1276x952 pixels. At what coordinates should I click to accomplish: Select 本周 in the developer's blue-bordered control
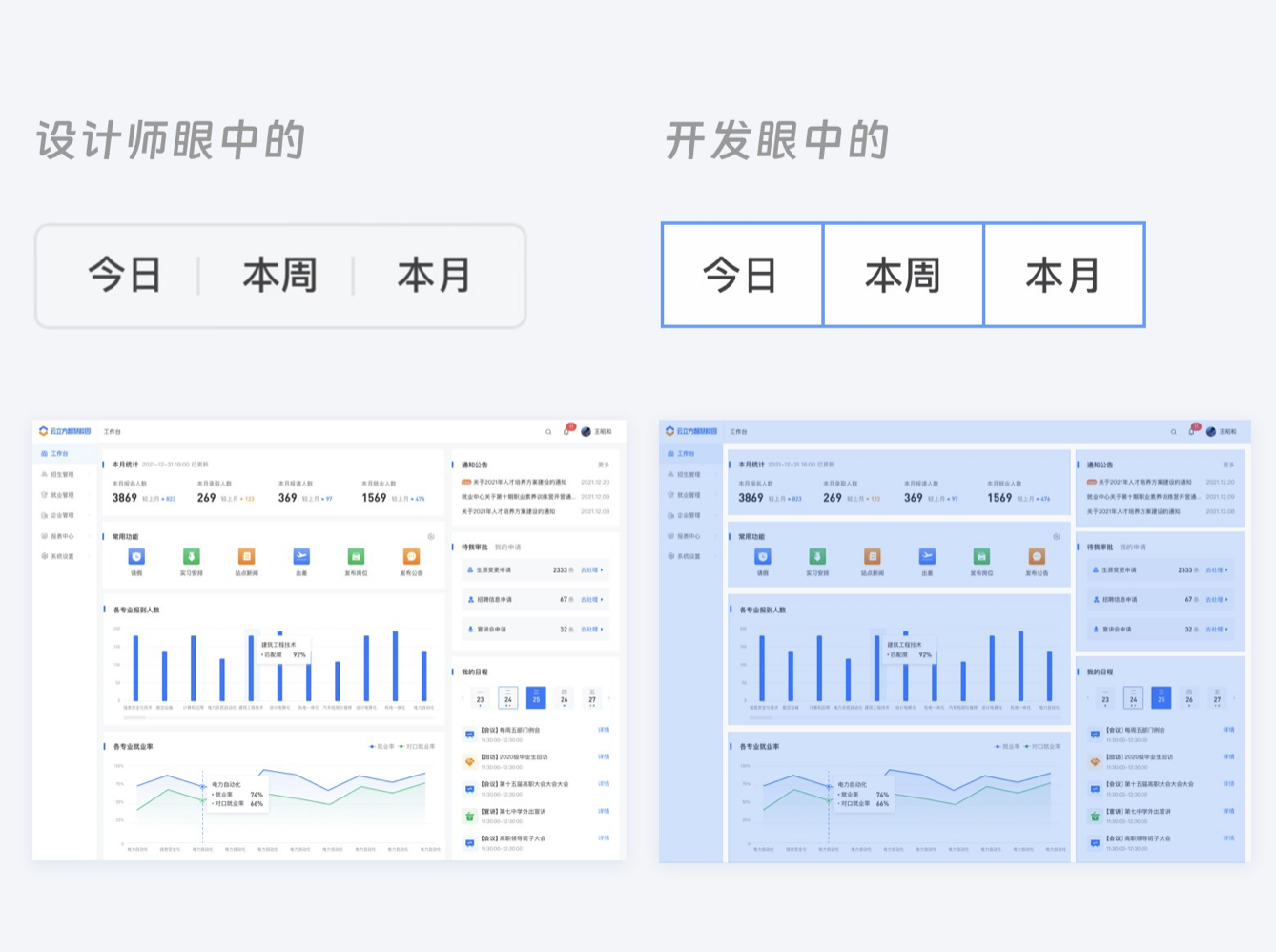point(902,276)
